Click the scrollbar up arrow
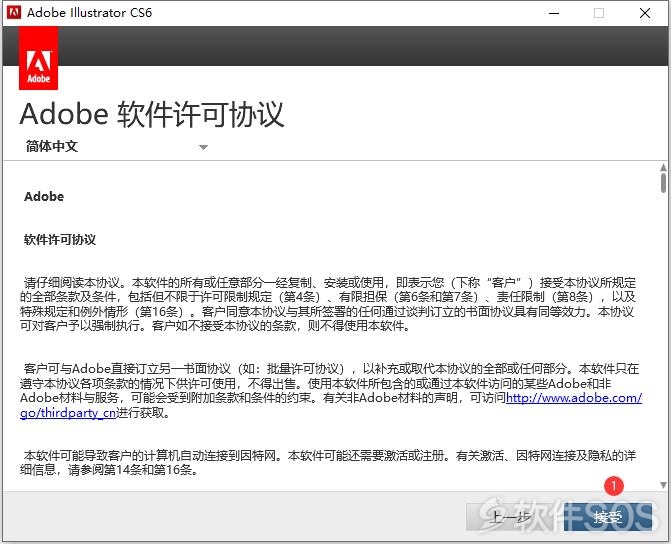The height and width of the screenshot is (544, 671). pyautogui.click(x=663, y=167)
